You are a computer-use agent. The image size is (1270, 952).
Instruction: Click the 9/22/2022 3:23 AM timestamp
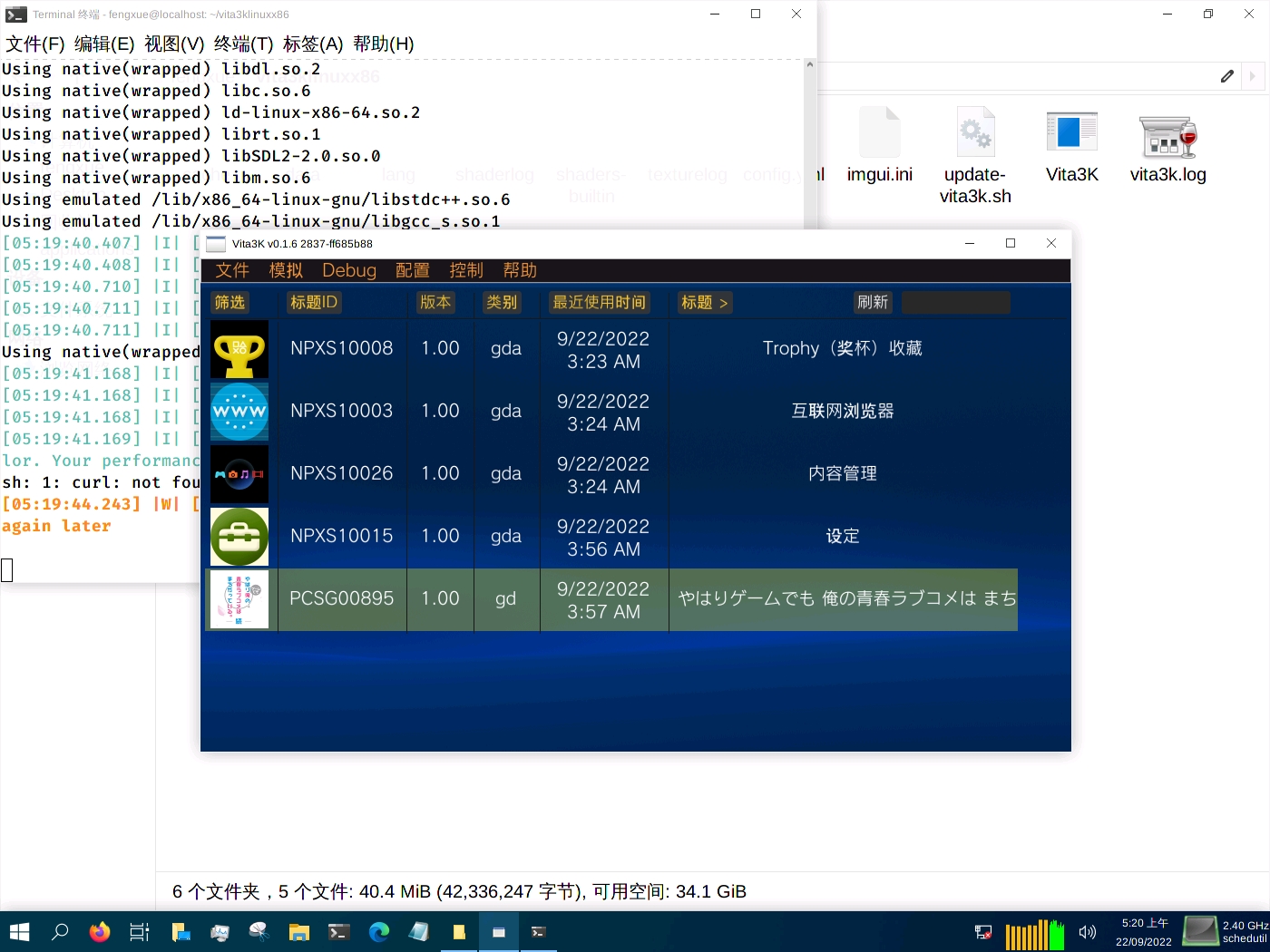pyautogui.click(x=603, y=350)
